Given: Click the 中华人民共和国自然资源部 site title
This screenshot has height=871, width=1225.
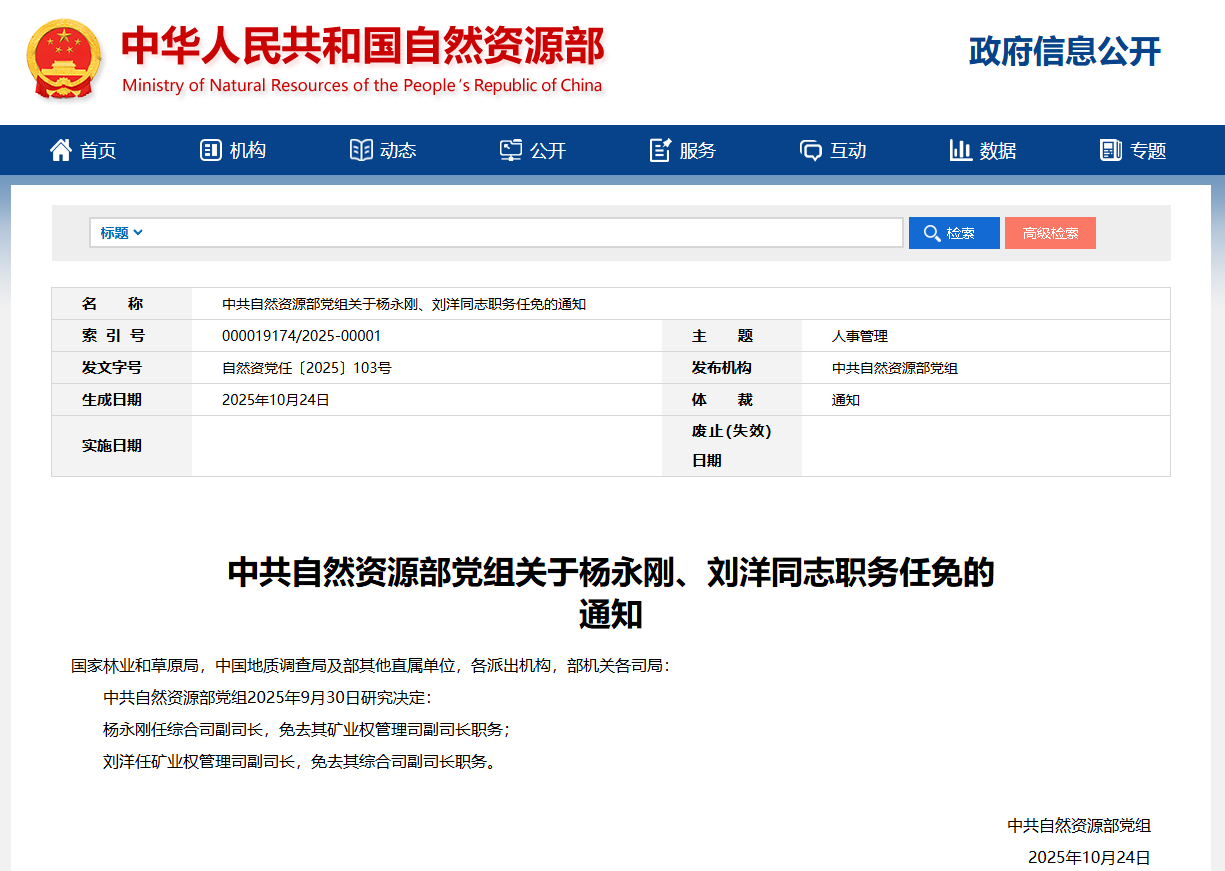Looking at the screenshot, I should point(362,46).
